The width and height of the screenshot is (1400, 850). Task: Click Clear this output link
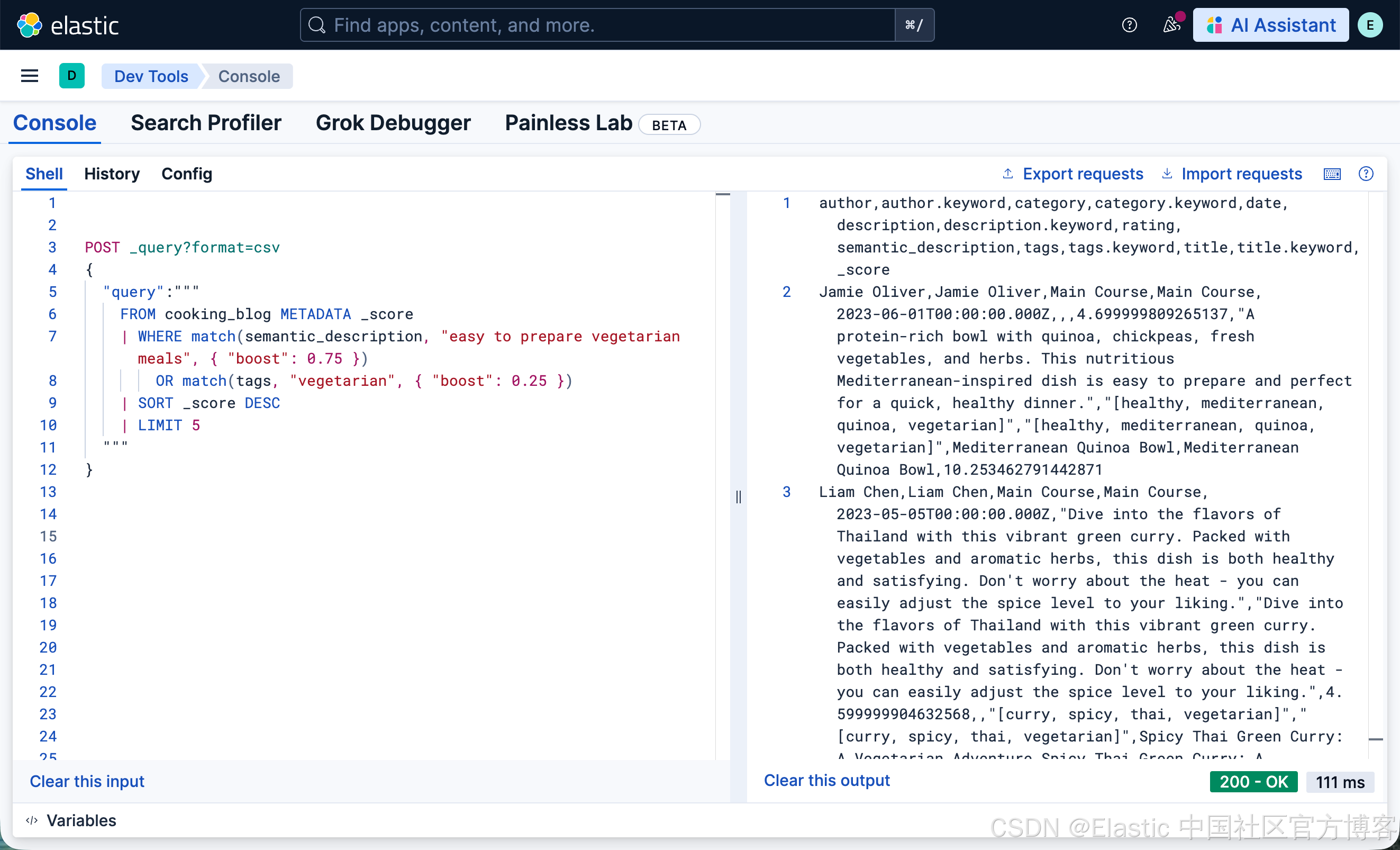(x=826, y=781)
